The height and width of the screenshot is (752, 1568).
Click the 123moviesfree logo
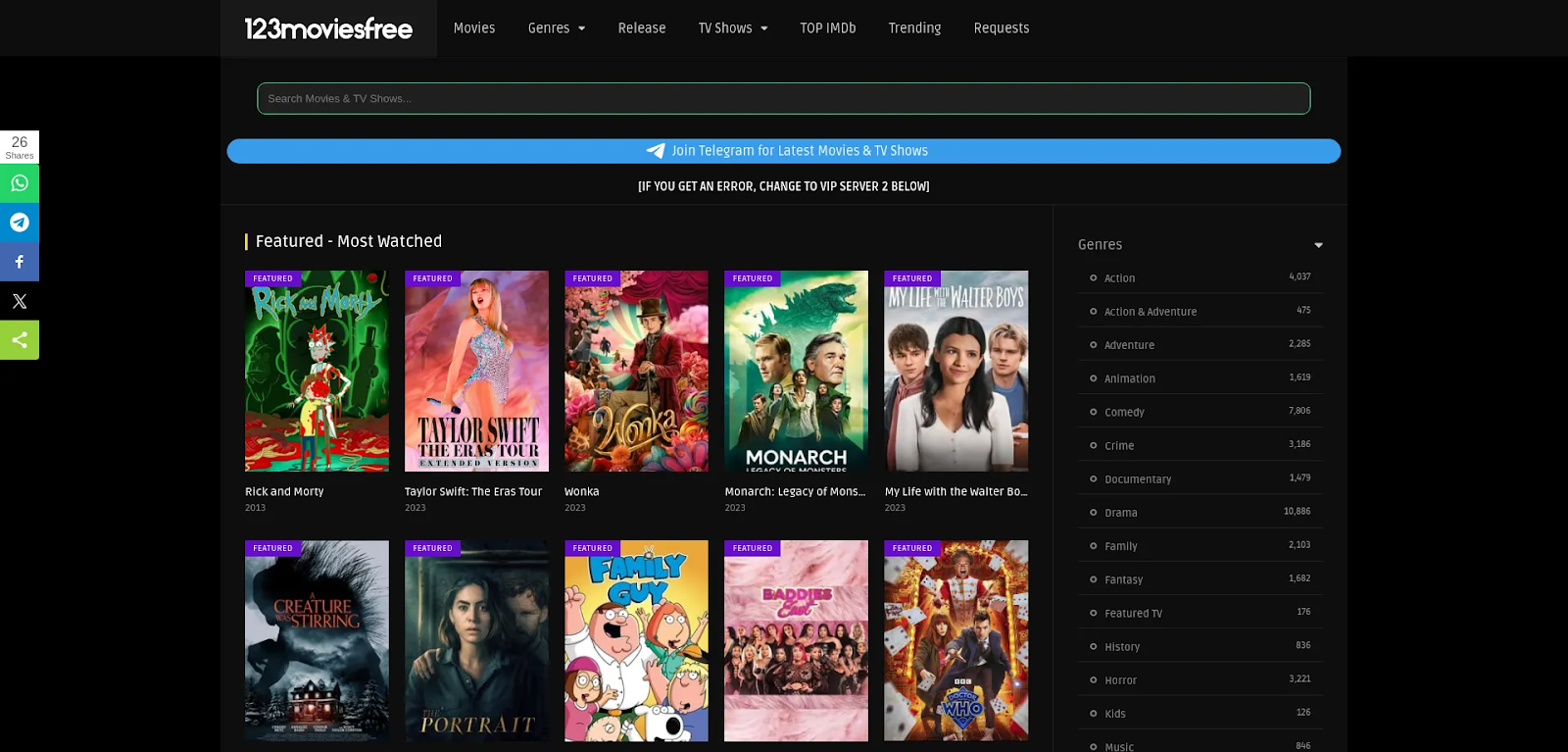(328, 28)
